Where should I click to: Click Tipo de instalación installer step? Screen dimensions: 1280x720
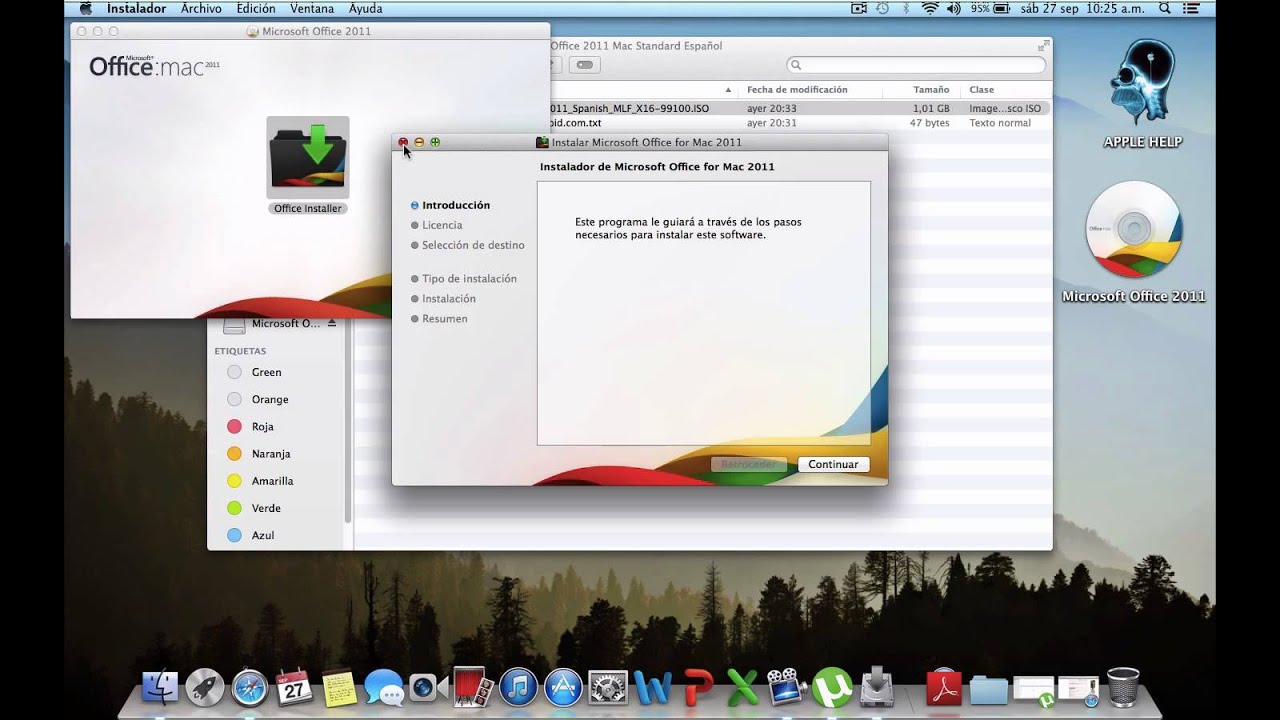pyautogui.click(x=469, y=279)
